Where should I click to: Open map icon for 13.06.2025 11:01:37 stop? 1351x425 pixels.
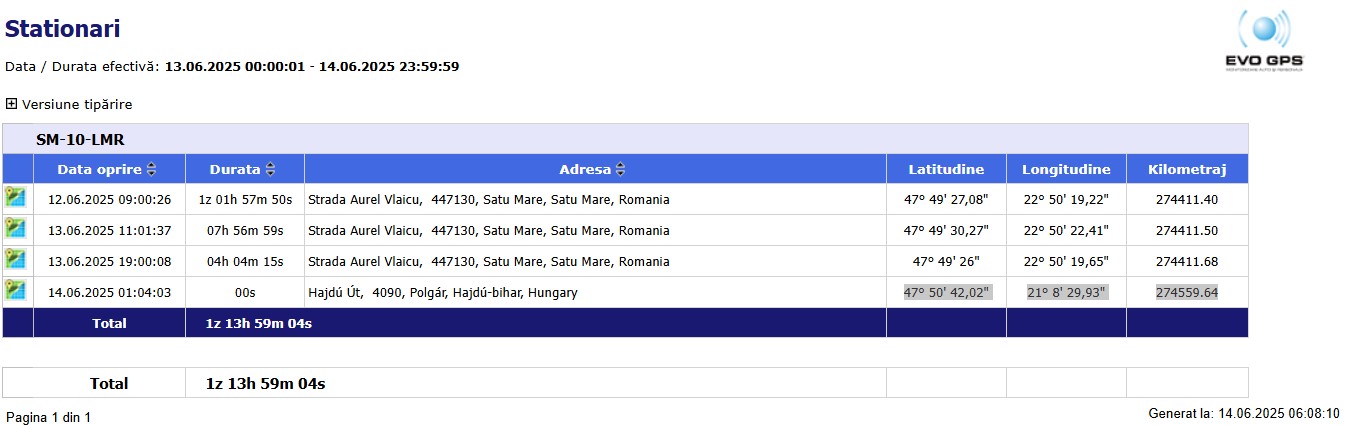pos(14,228)
